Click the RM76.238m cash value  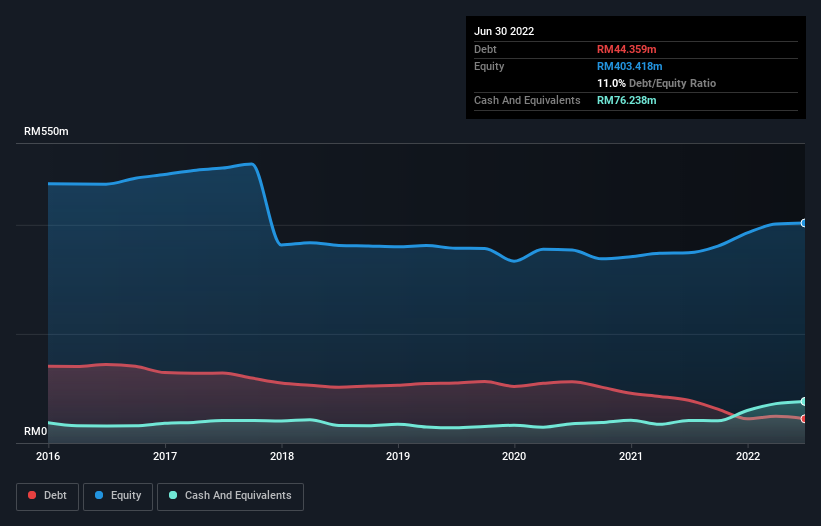point(627,100)
